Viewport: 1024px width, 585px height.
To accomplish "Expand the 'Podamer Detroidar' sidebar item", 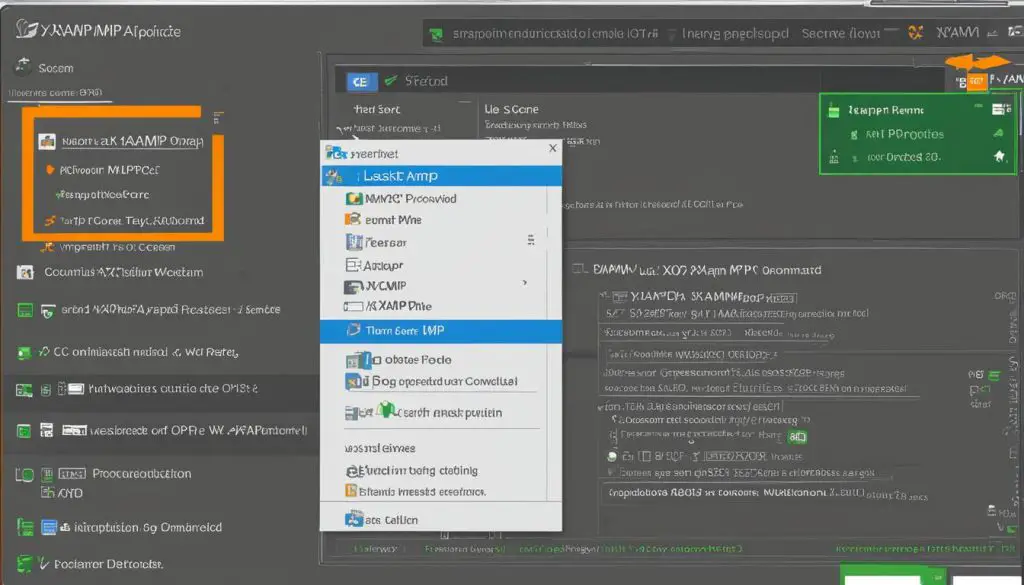I will [x=23, y=565].
